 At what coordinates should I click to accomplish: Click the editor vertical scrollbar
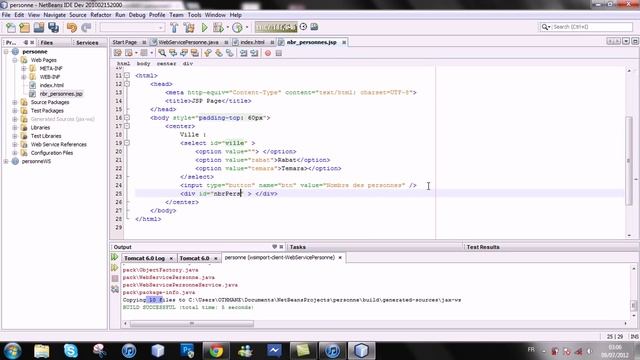[x=629, y=162]
